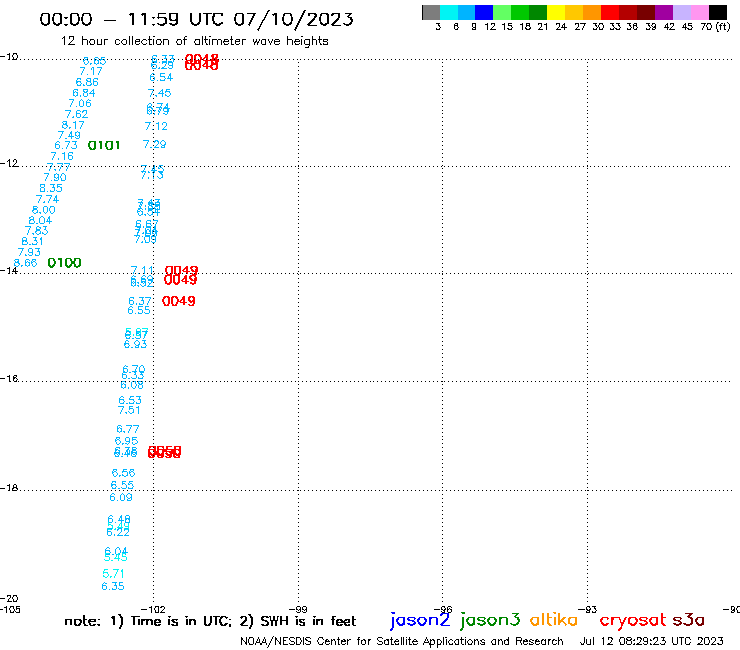
Task: Click wave height reading 7.90
Action: 55,177
